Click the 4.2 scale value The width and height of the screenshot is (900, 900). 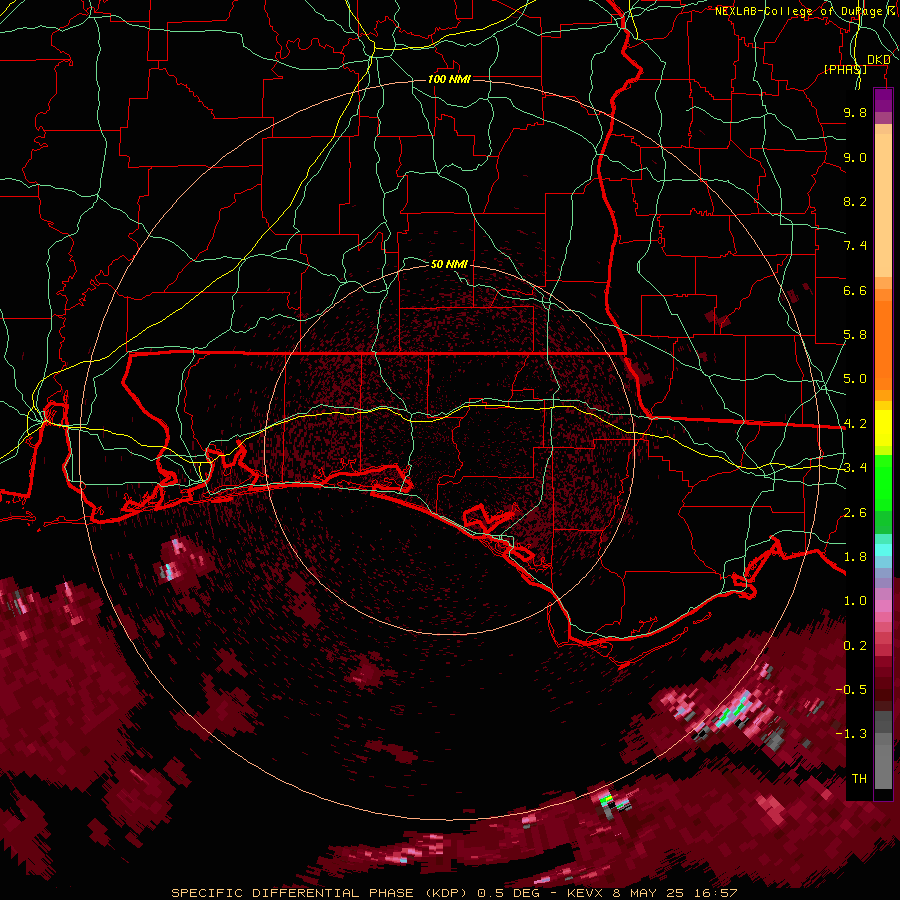pos(855,424)
